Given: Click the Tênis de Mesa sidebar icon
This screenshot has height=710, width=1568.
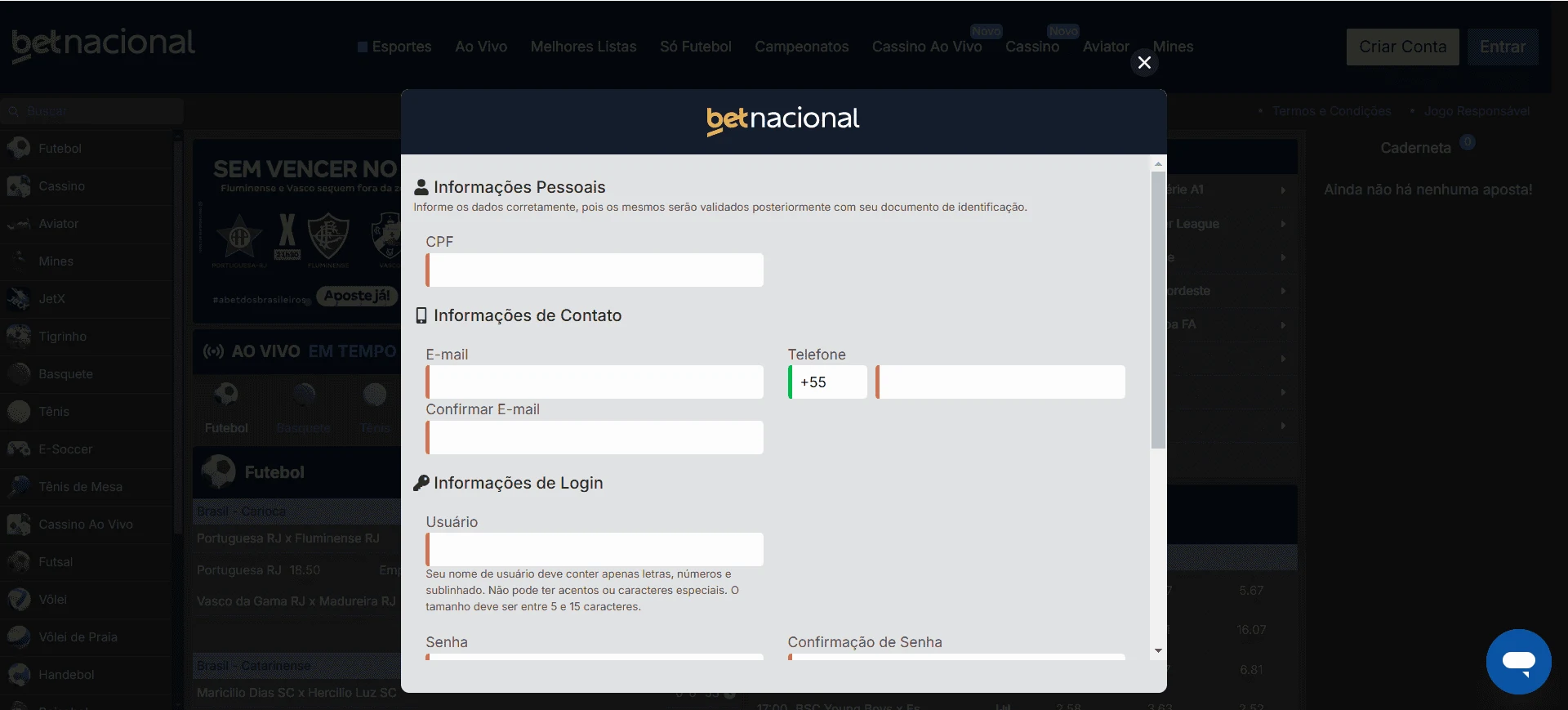Looking at the screenshot, I should [x=18, y=486].
